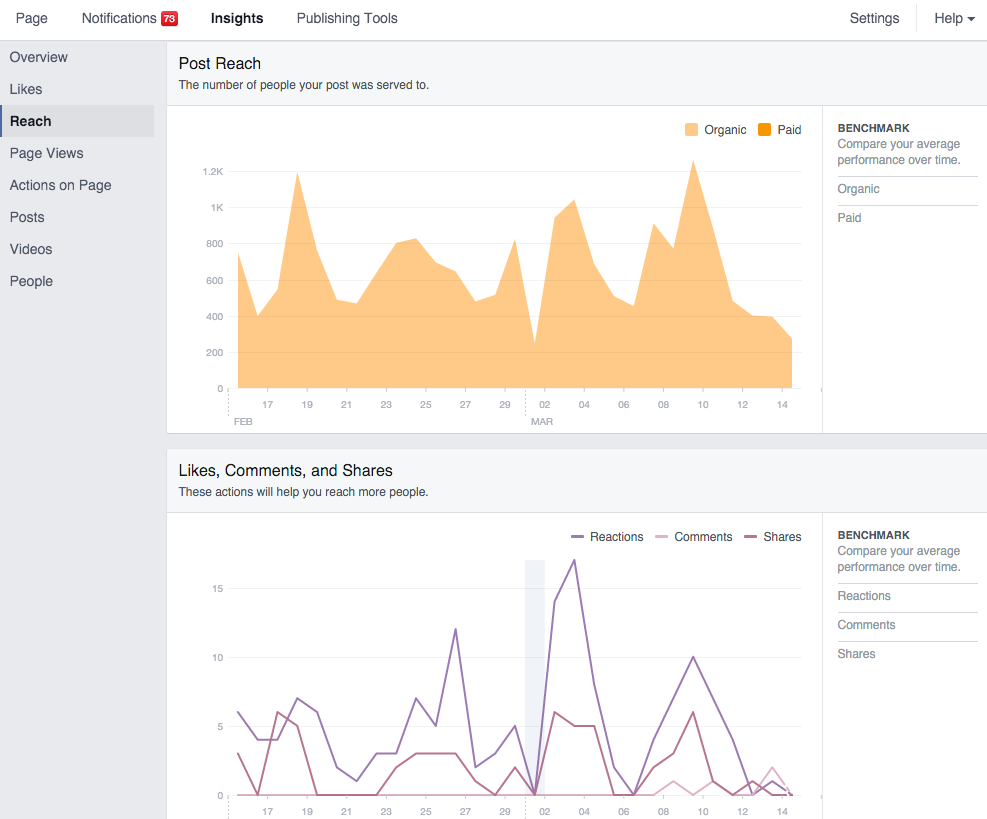Switch to the Publishing Tools tab
987x819 pixels.
click(347, 18)
